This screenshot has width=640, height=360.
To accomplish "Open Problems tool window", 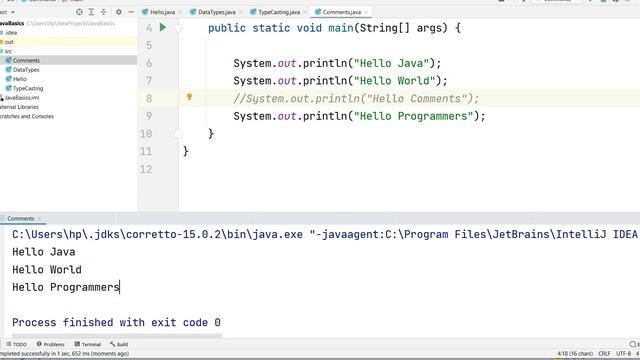I will point(50,344).
